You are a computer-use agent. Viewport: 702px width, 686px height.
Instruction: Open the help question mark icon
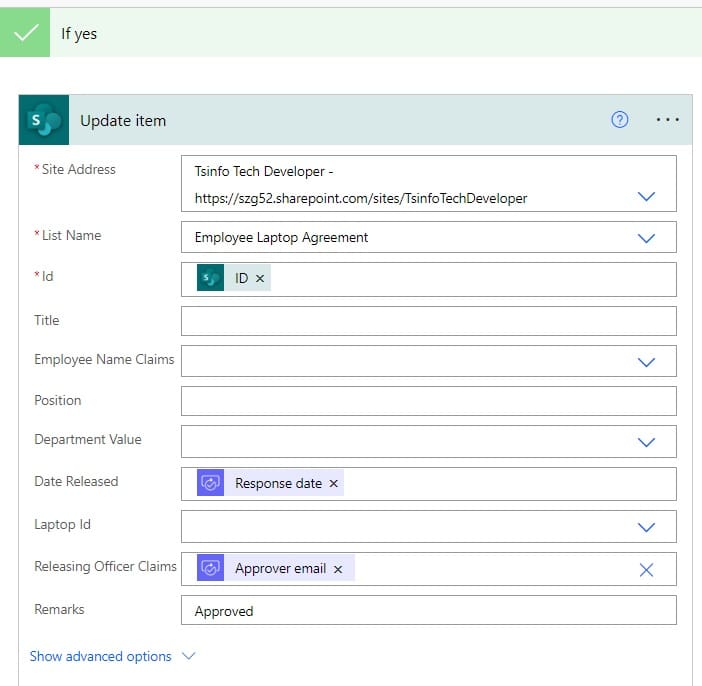(x=620, y=120)
